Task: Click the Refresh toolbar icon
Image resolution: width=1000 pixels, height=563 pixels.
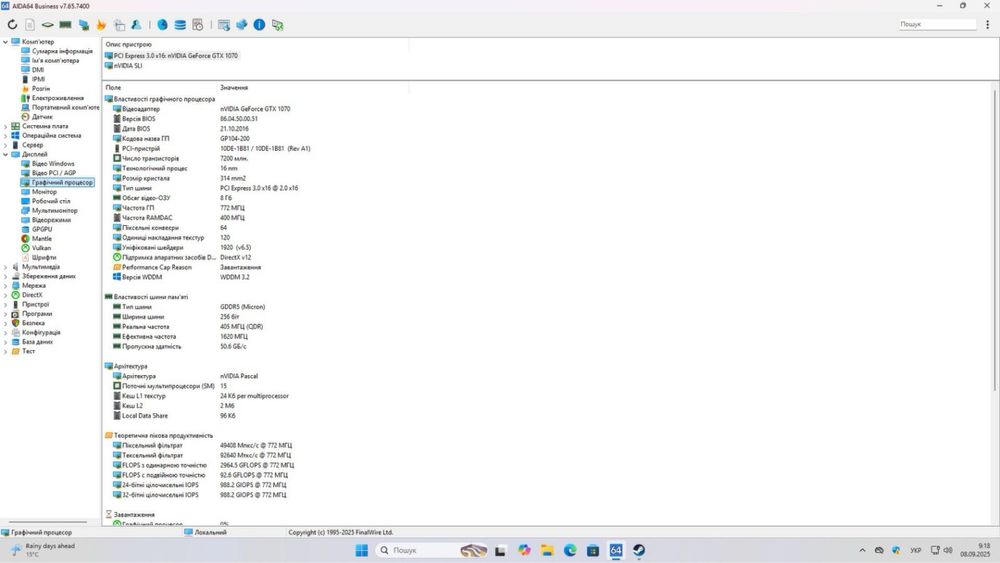Action: (x=12, y=25)
